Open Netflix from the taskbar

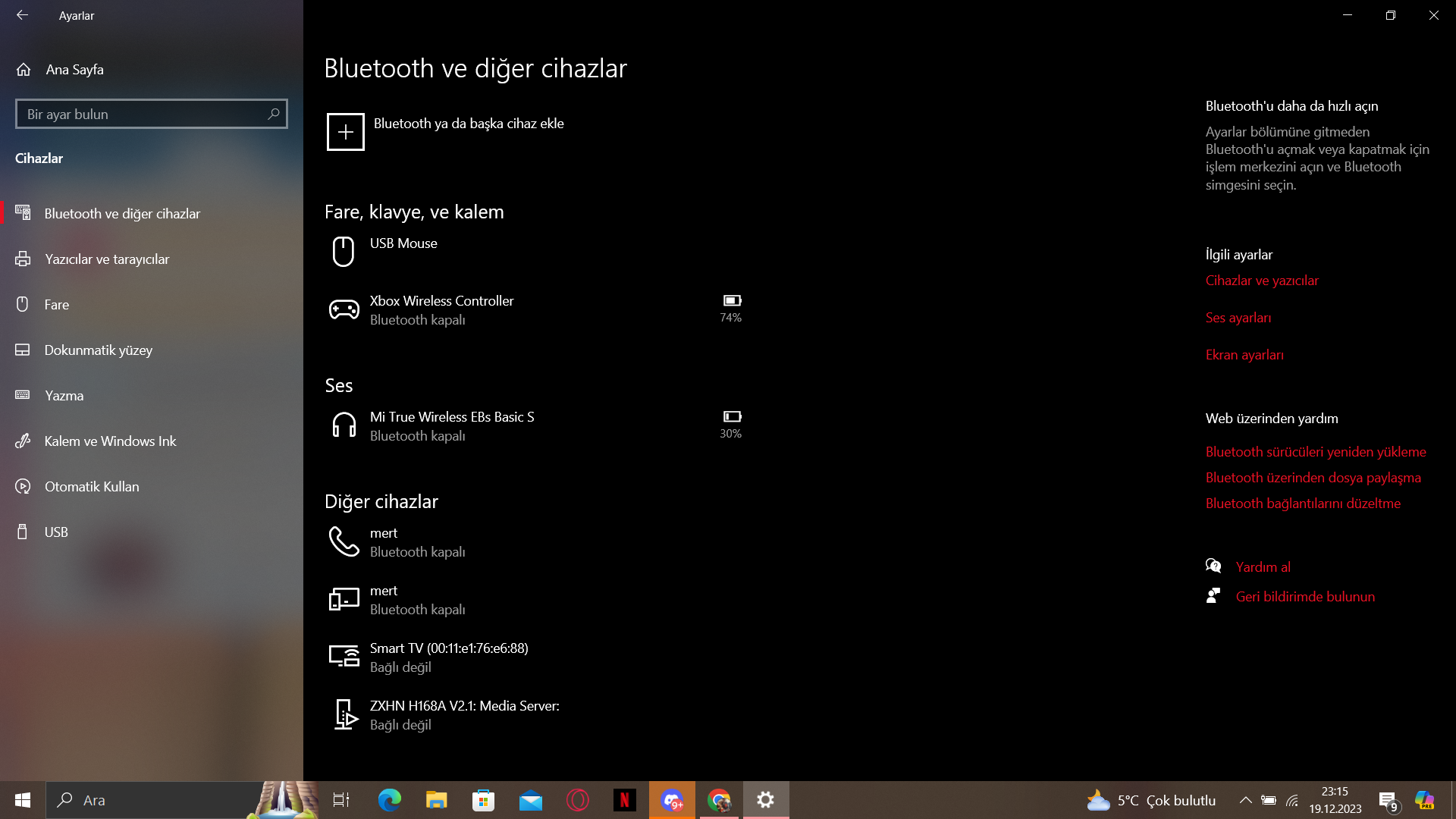624,800
